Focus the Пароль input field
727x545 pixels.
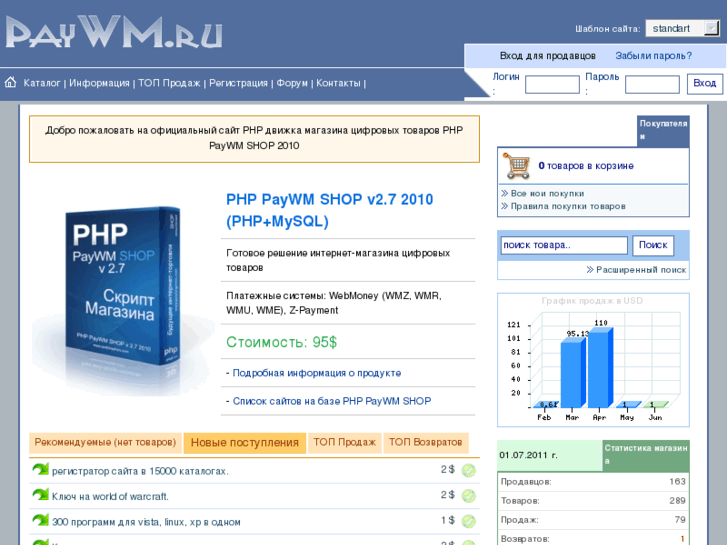(652, 84)
